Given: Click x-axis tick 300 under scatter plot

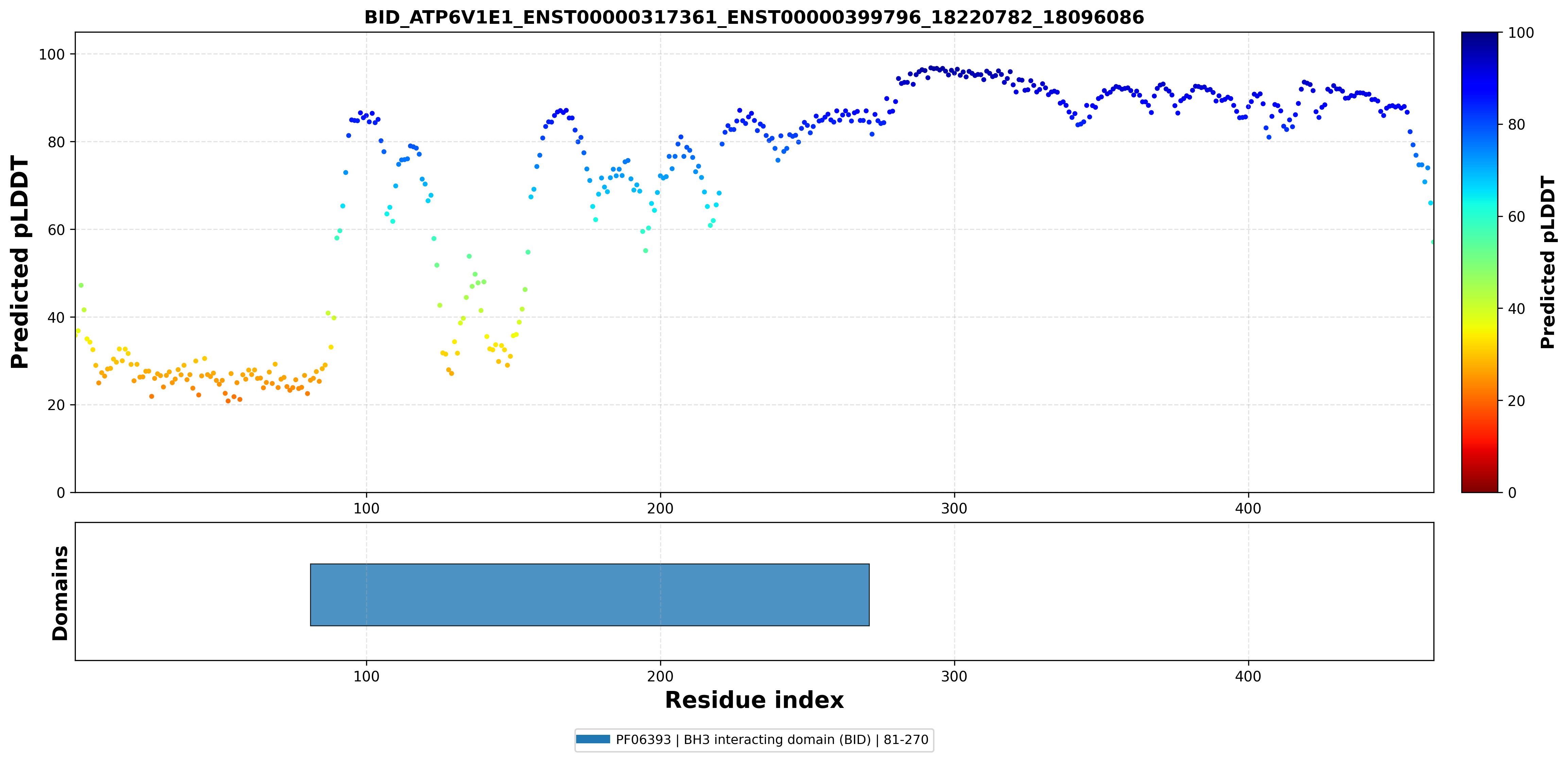Looking at the screenshot, I should (954, 509).
